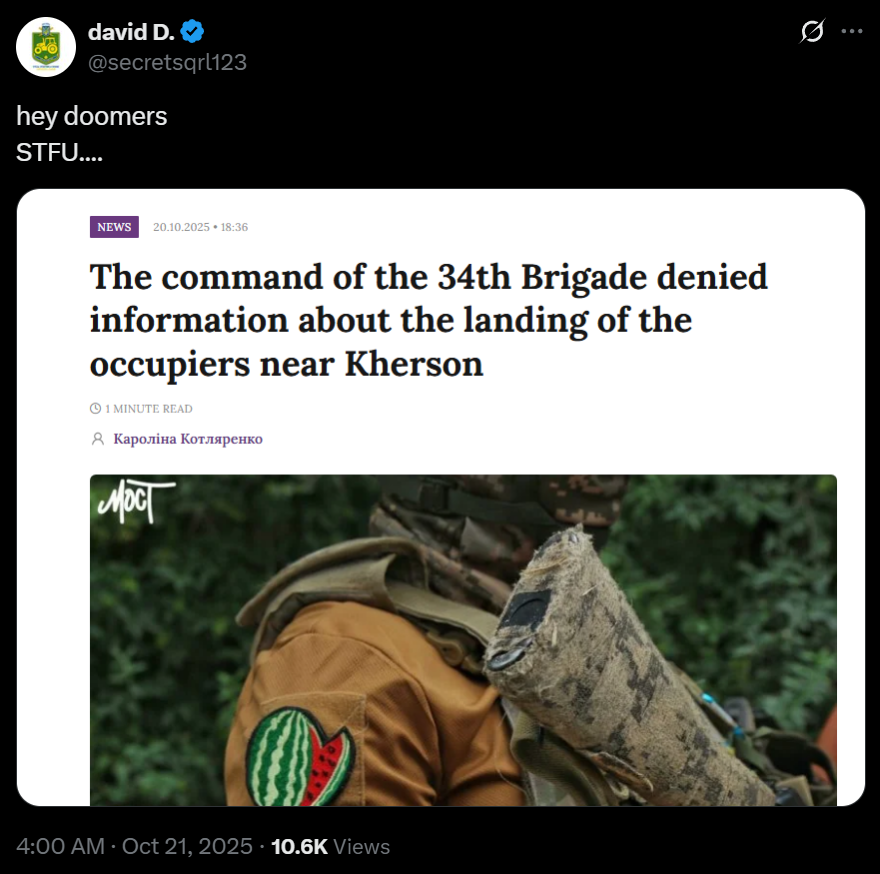Click the article date 20.10.2025 18:36

click(200, 227)
